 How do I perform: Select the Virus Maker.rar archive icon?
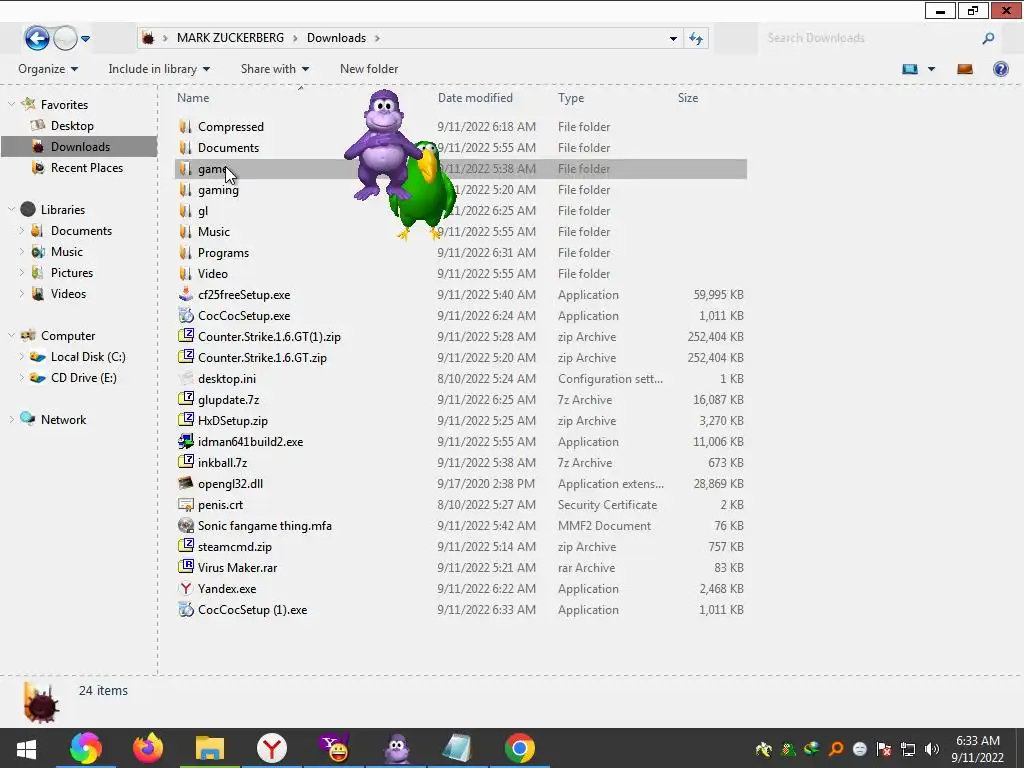tap(185, 568)
